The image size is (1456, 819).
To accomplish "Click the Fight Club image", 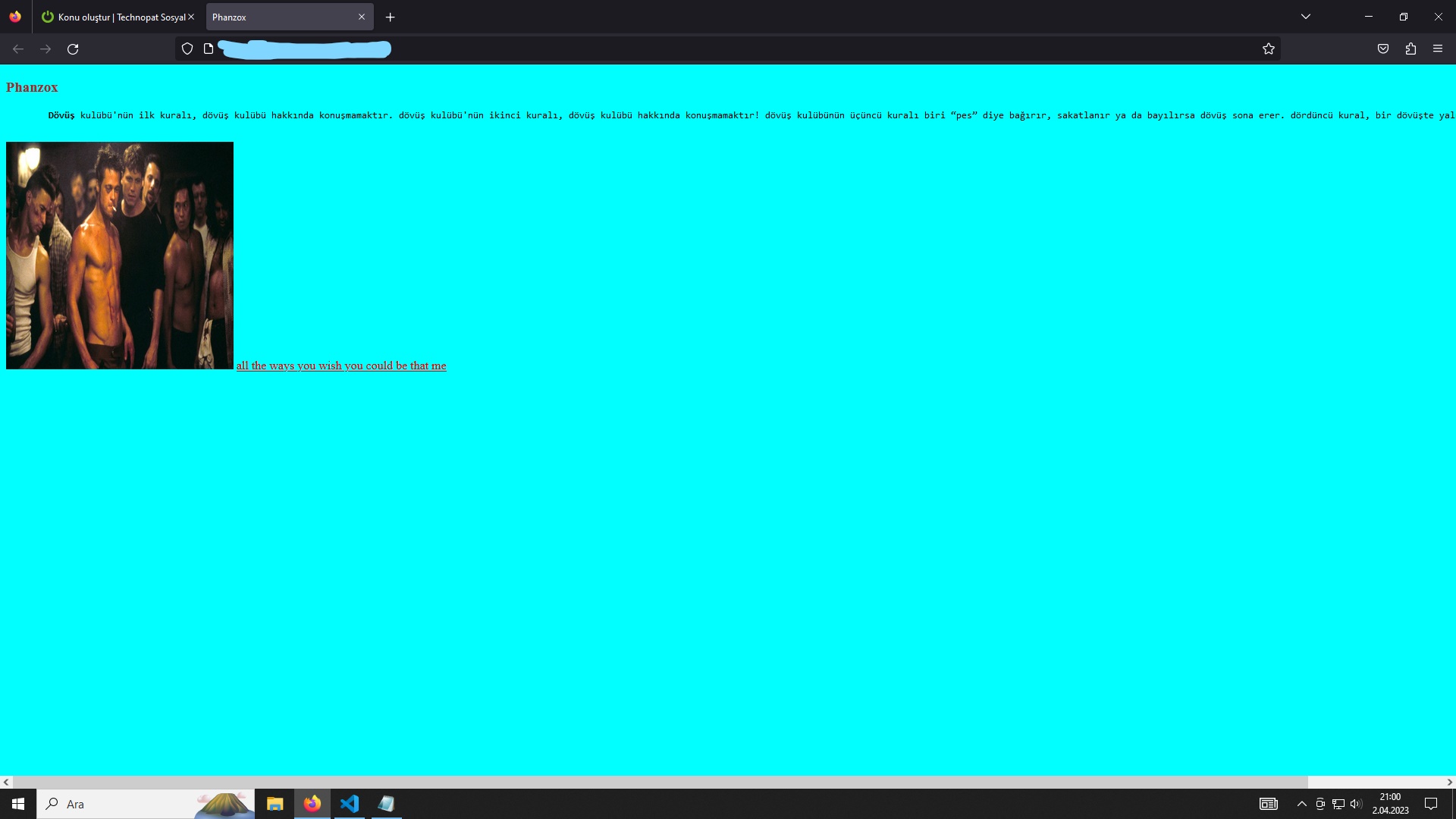I will (120, 256).
